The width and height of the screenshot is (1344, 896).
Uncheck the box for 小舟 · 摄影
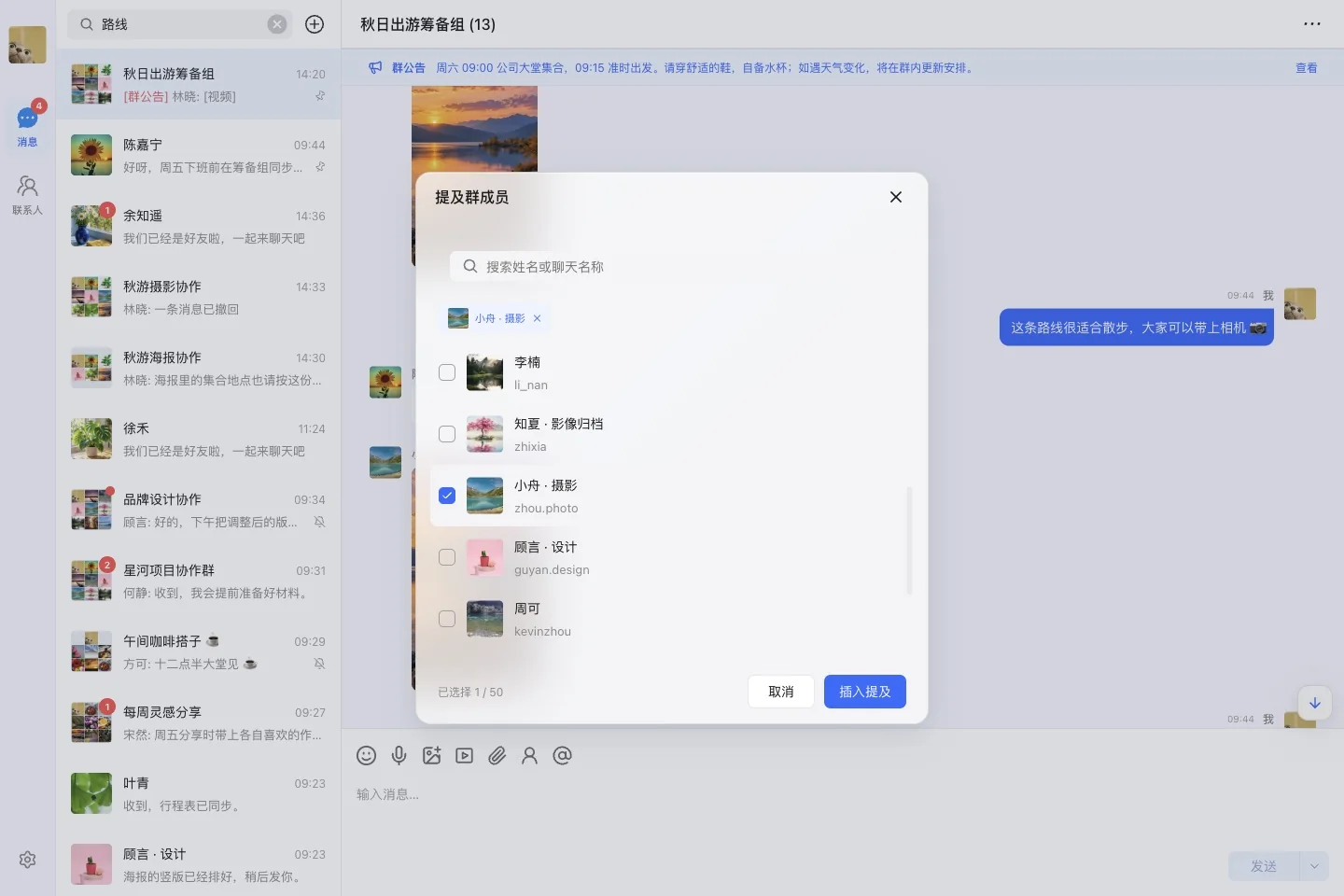pyautogui.click(x=447, y=496)
